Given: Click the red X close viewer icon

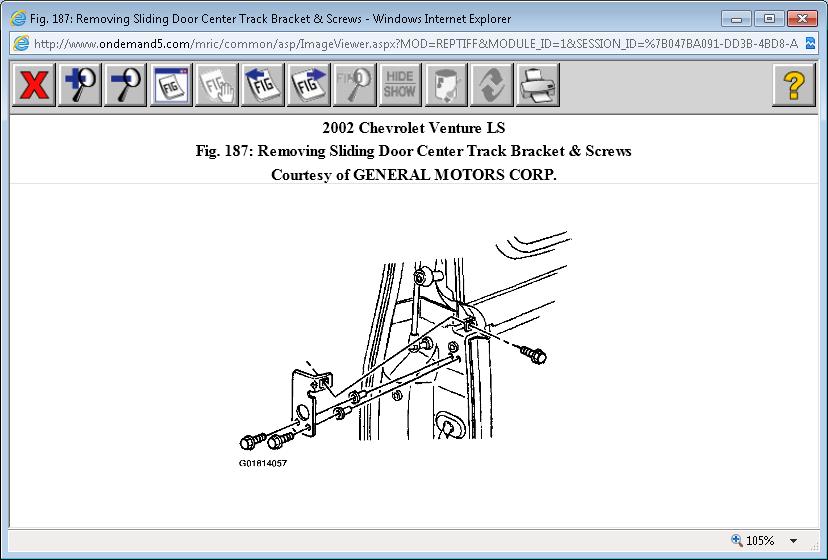Looking at the screenshot, I should [x=34, y=85].
